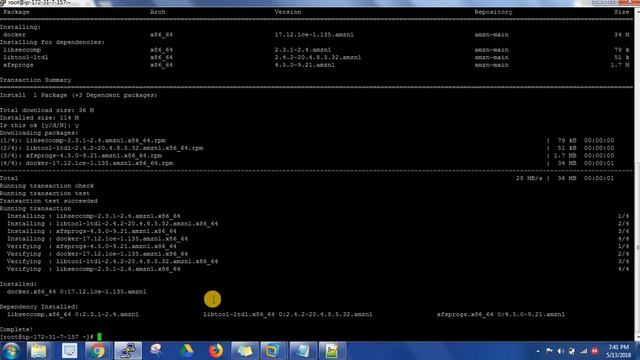Click the "Installed size: 114 M" line
Image resolution: width=640 pixels, height=360 pixels.
(x=39, y=118)
